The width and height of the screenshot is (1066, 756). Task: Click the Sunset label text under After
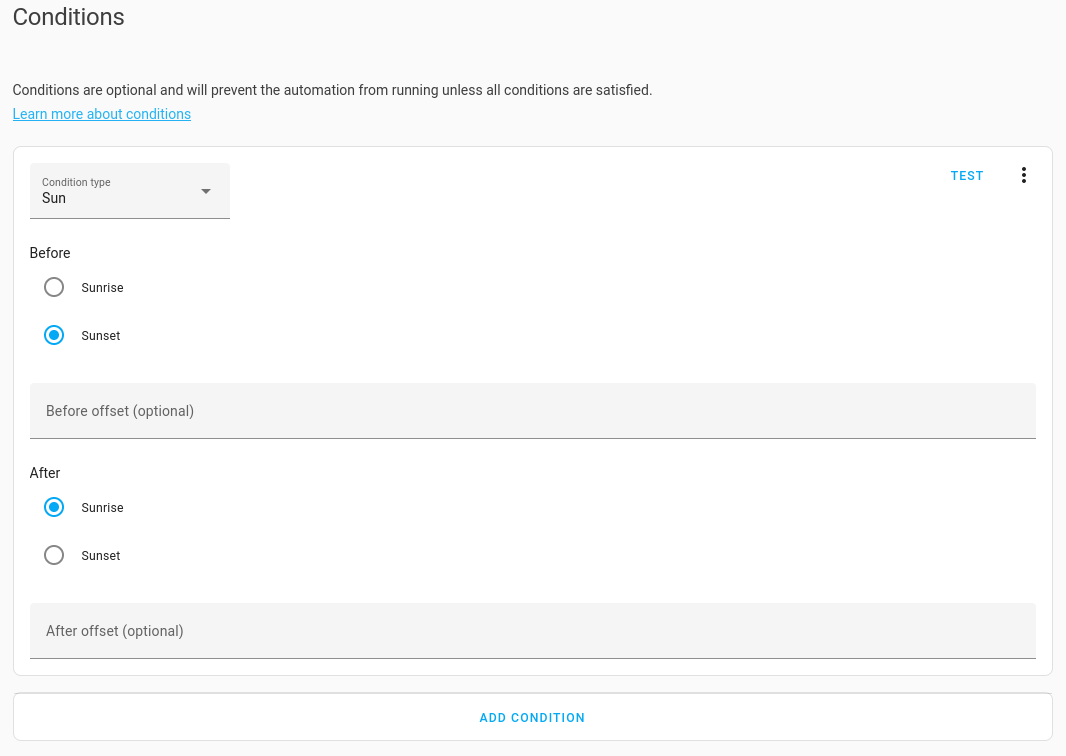[x=101, y=556]
